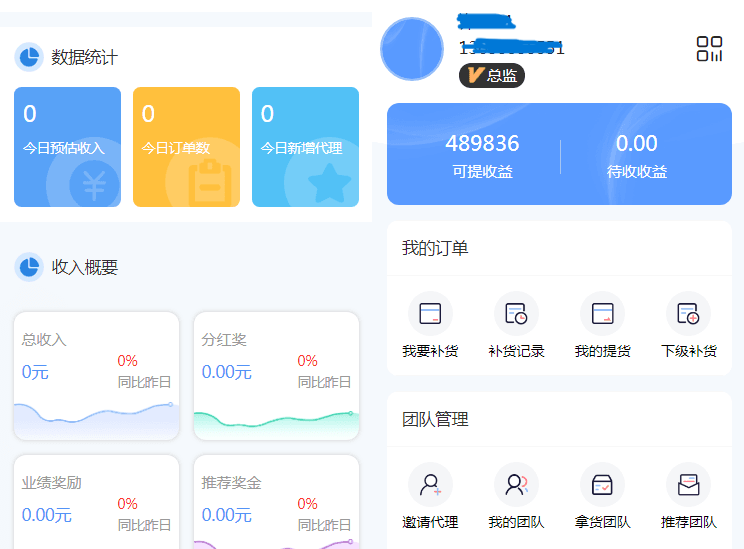The image size is (744, 549).
Task: Open the 我要补货 restock icon
Action: [x=430, y=314]
